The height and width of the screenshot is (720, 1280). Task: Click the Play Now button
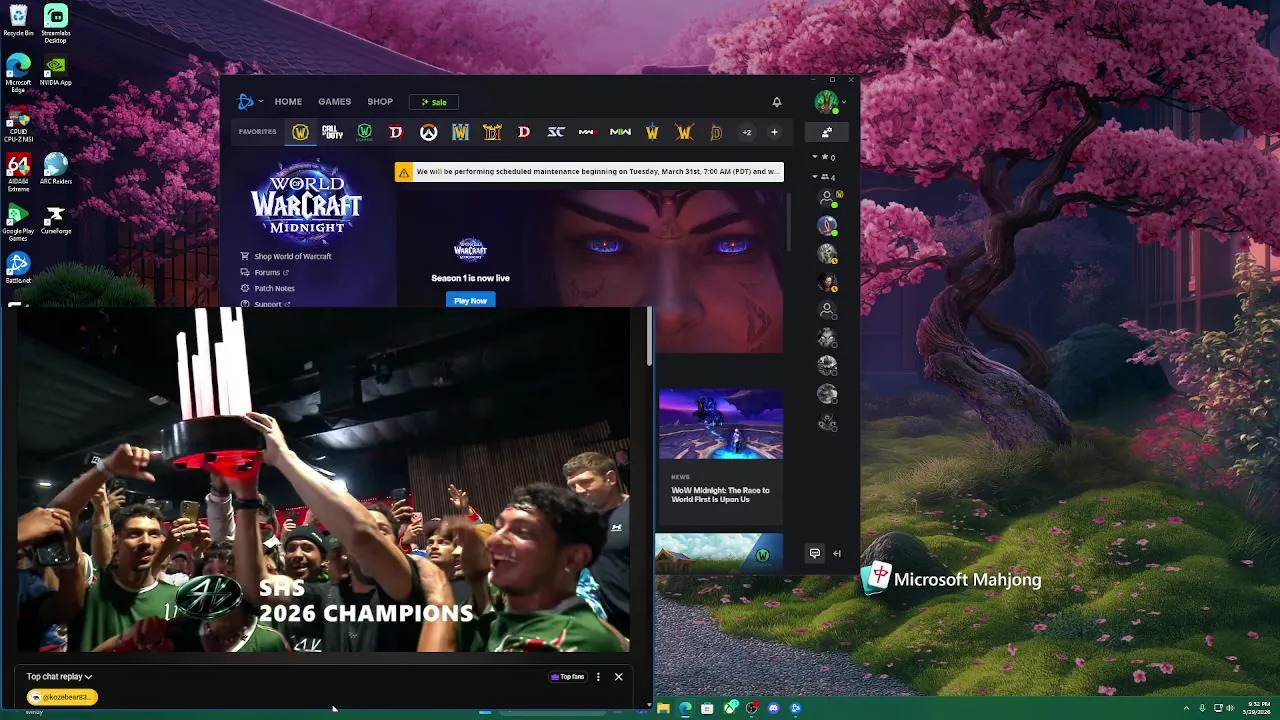pyautogui.click(x=470, y=300)
